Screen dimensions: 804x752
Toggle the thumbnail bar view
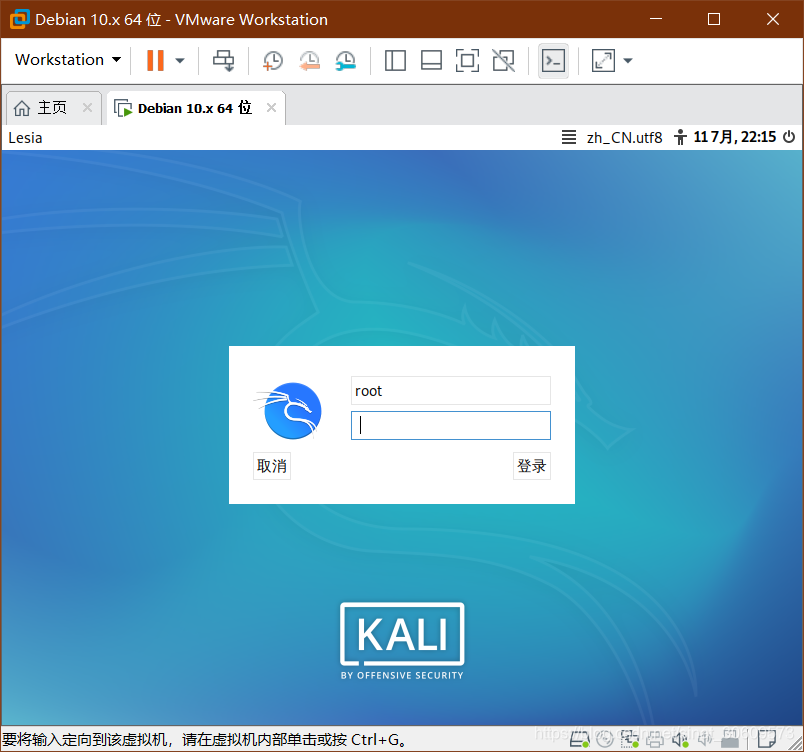(431, 60)
